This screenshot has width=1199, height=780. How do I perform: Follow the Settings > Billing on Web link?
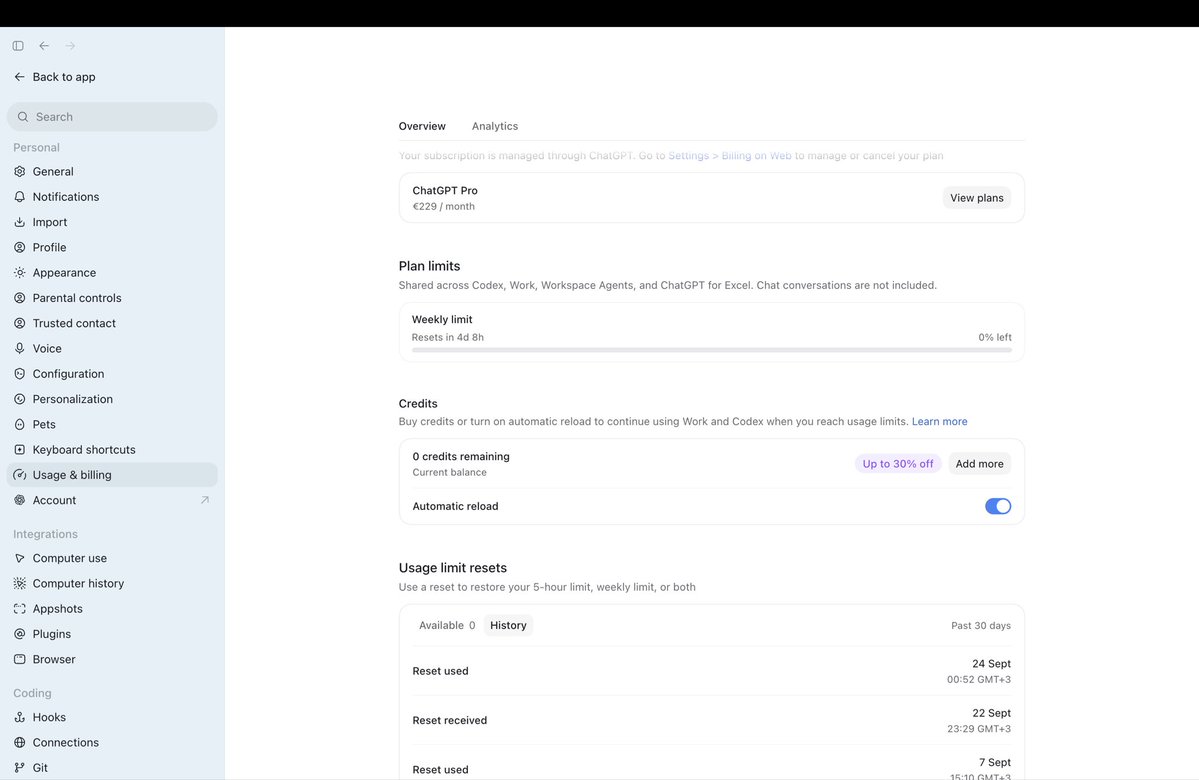click(x=729, y=155)
